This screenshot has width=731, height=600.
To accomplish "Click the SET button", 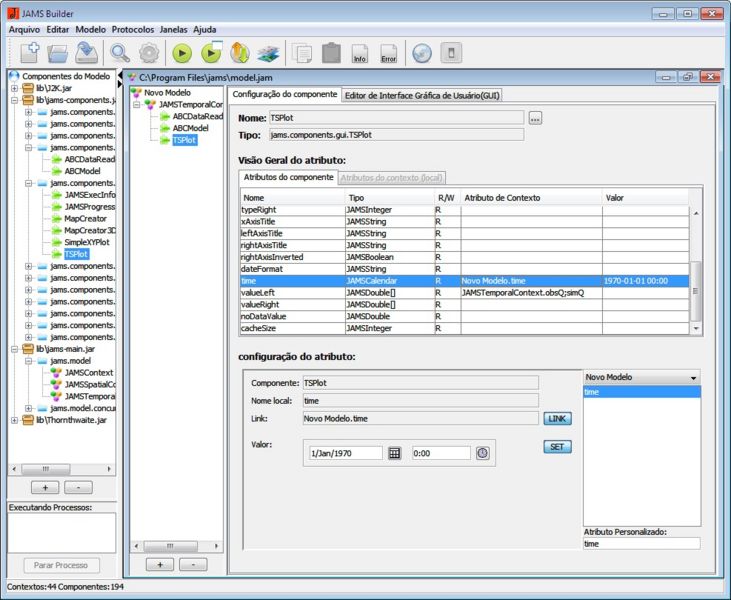I will click(x=557, y=447).
